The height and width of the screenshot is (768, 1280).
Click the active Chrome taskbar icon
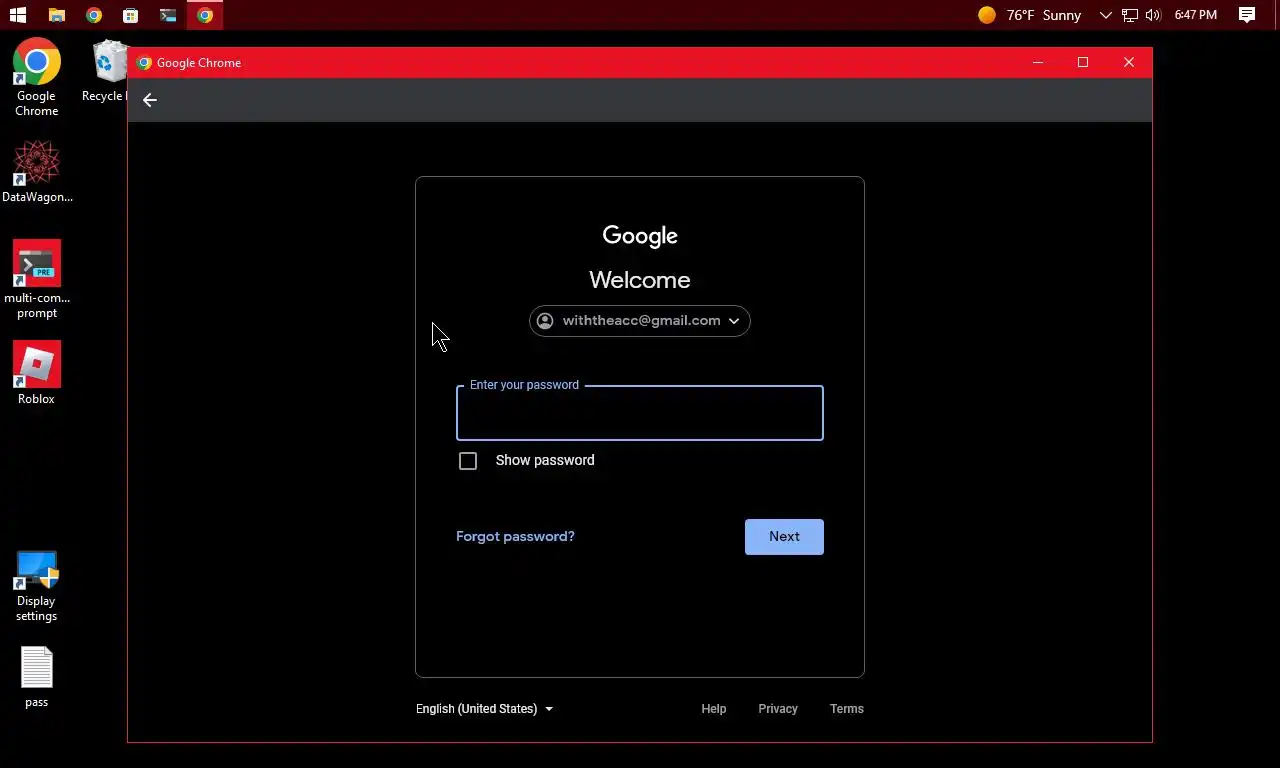point(205,15)
